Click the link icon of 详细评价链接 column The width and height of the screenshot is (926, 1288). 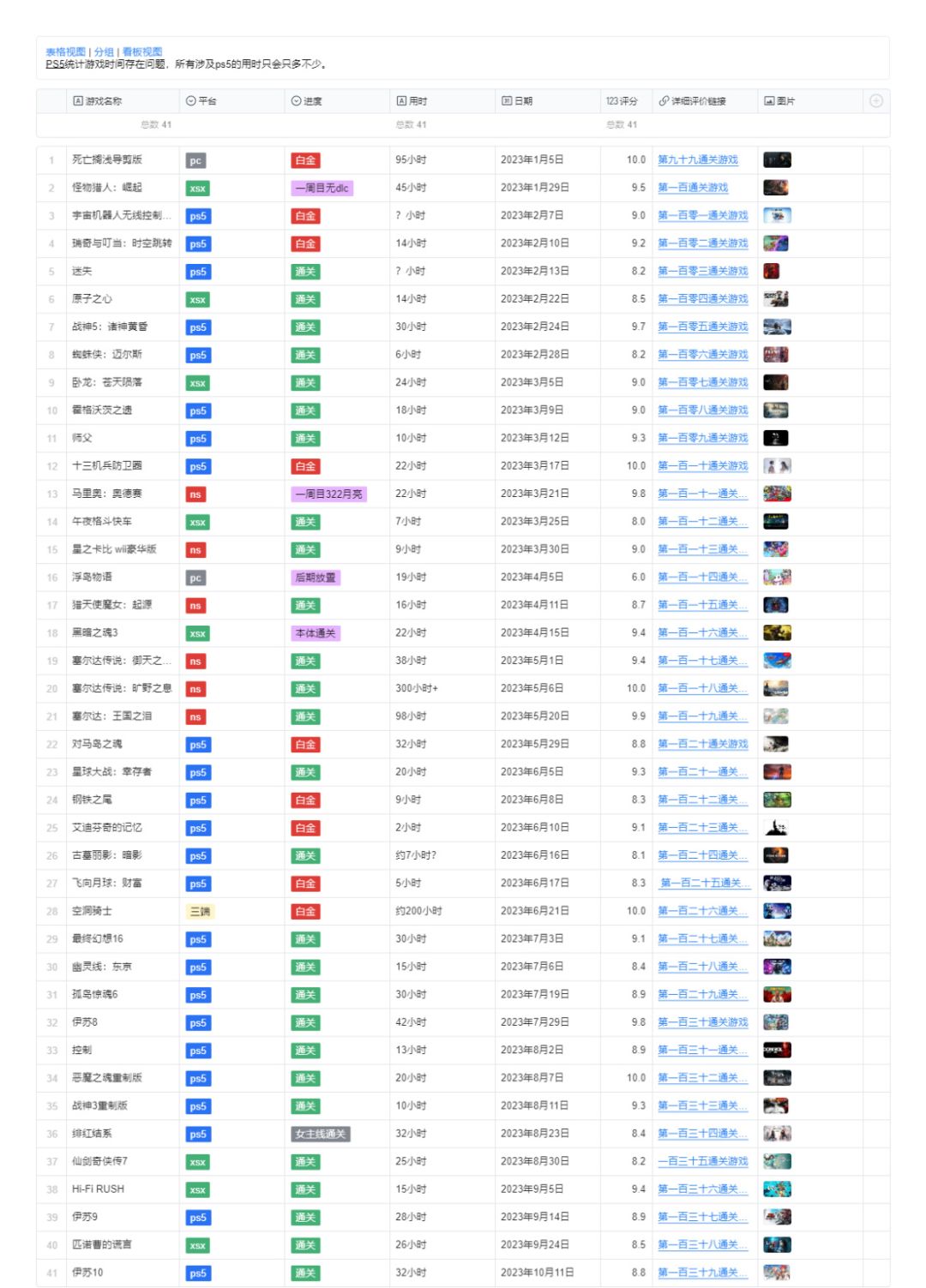click(664, 101)
